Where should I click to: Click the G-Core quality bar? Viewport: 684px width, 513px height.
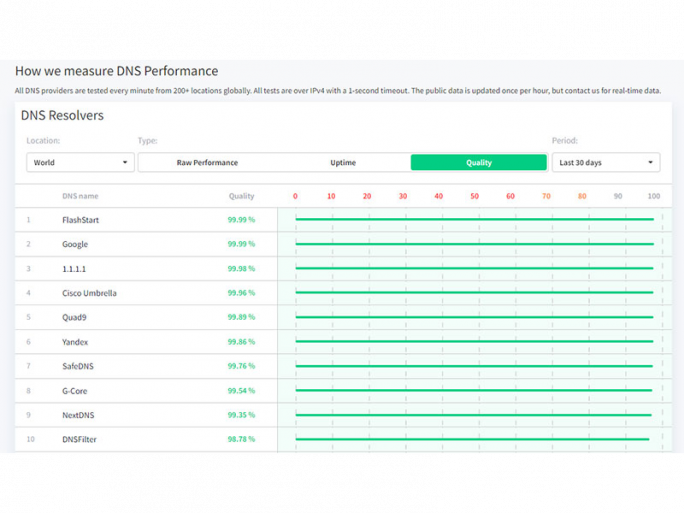pyautogui.click(x=474, y=390)
